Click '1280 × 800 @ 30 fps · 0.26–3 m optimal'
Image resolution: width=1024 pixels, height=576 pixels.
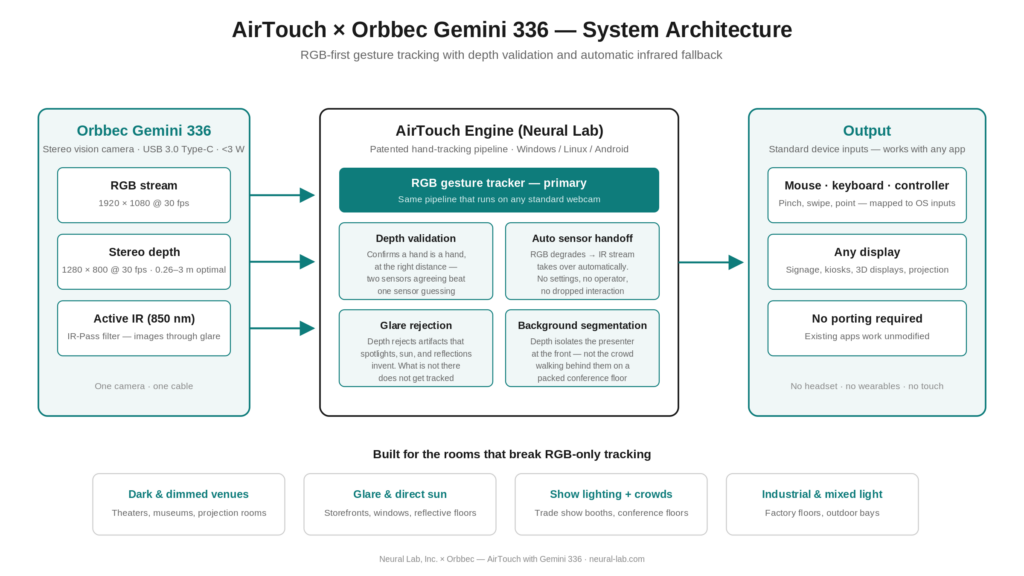144,270
